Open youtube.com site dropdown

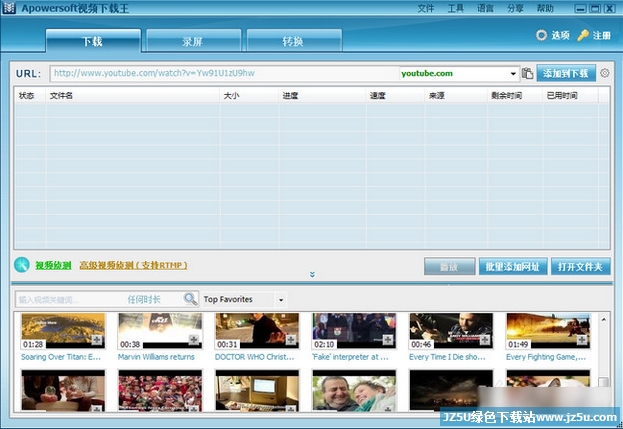513,73
